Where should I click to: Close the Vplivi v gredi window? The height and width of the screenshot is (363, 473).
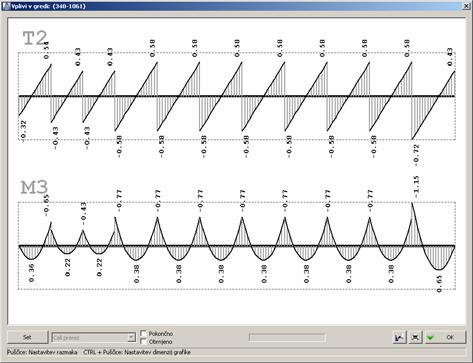click(467, 6)
